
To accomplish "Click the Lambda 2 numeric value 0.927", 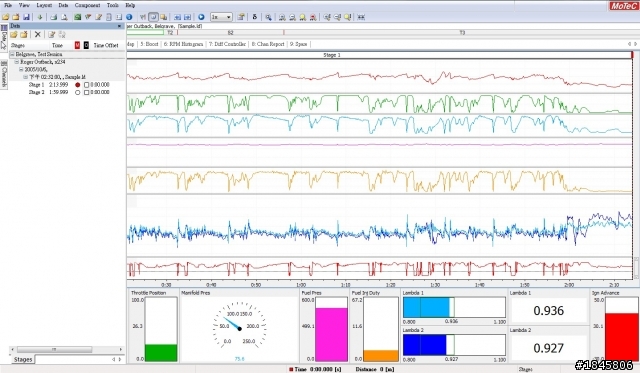I will [549, 348].
